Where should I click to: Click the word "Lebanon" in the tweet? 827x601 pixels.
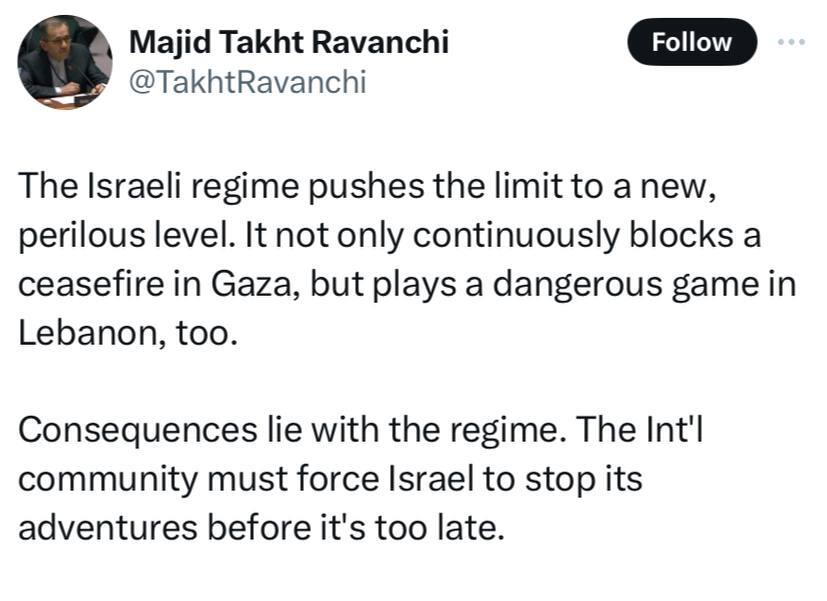83,332
